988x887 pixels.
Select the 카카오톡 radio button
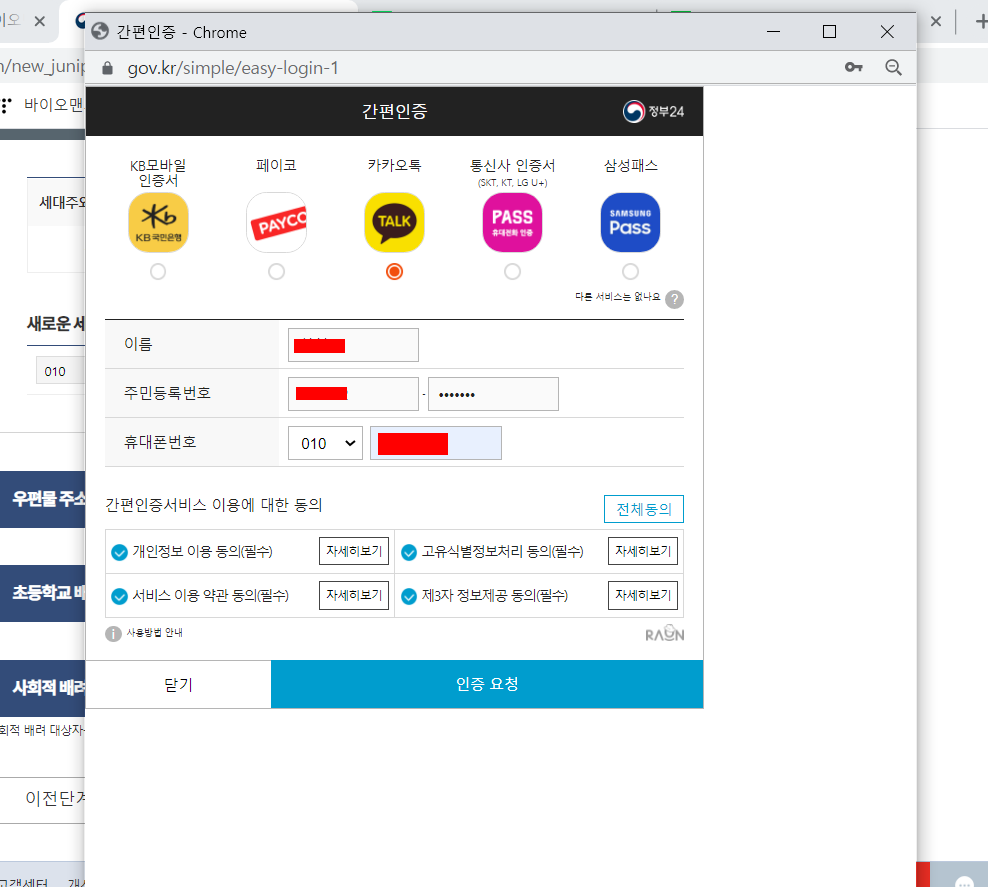click(394, 272)
